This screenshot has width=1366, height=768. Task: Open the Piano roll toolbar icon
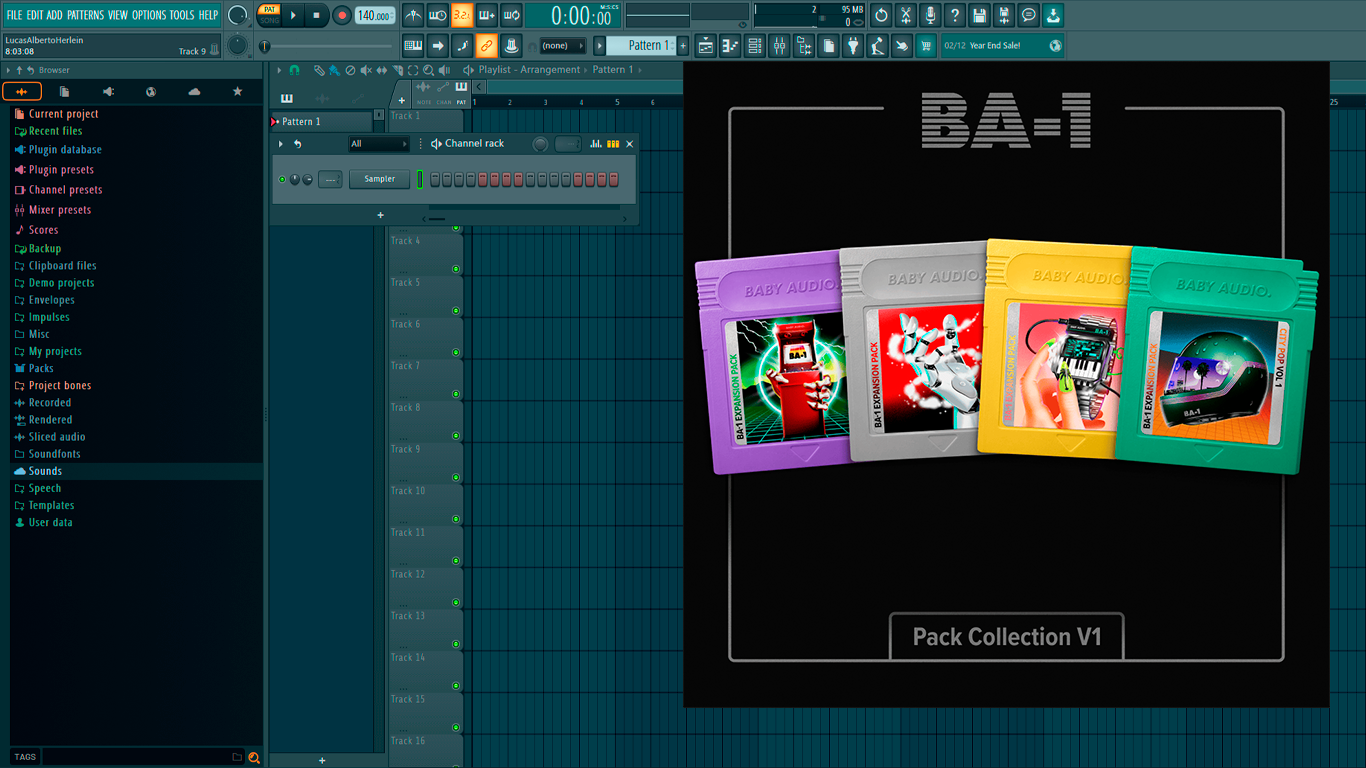click(x=730, y=45)
